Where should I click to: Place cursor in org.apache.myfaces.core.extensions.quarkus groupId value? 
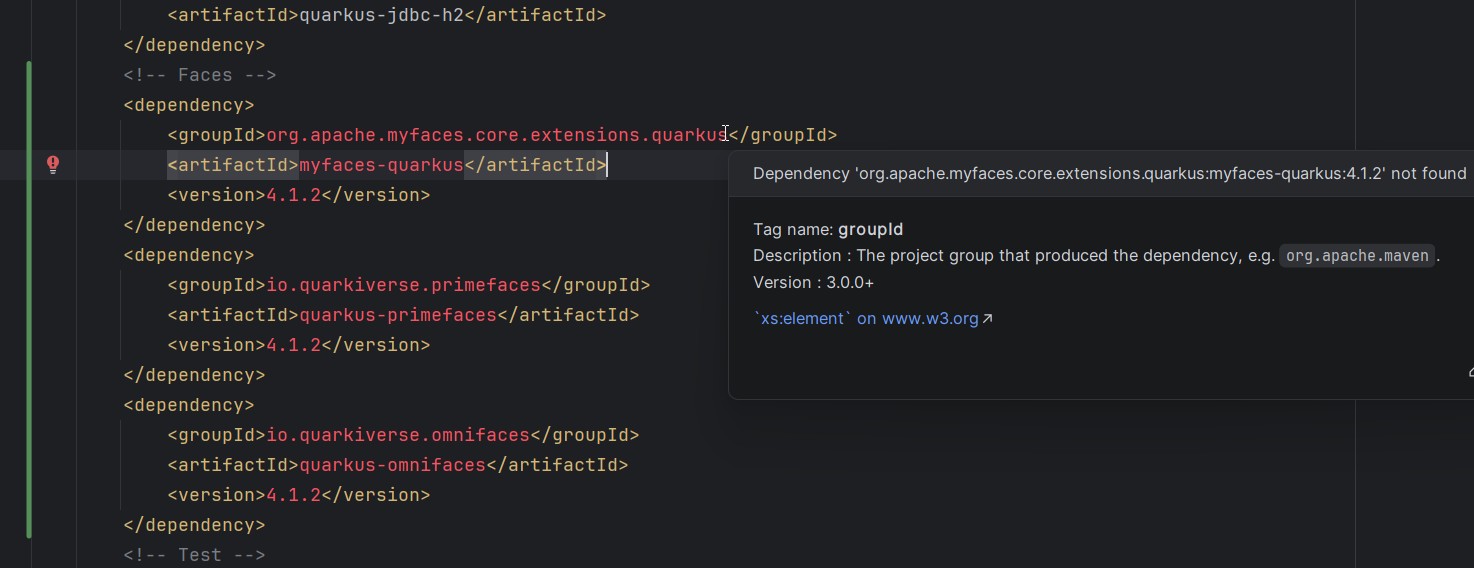[x=497, y=135]
